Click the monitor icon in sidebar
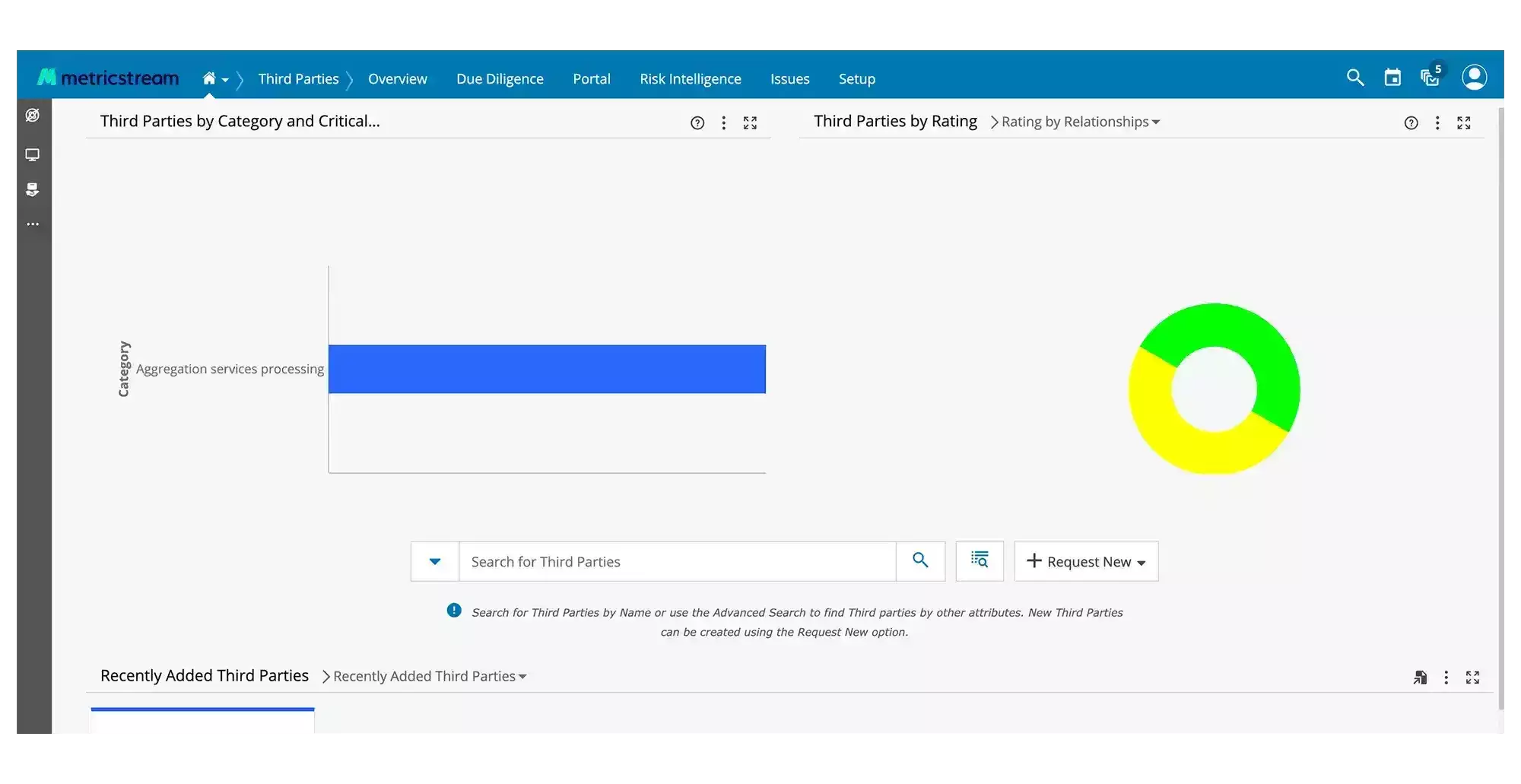Image resolution: width=1521 pixels, height=784 pixels. click(x=33, y=155)
